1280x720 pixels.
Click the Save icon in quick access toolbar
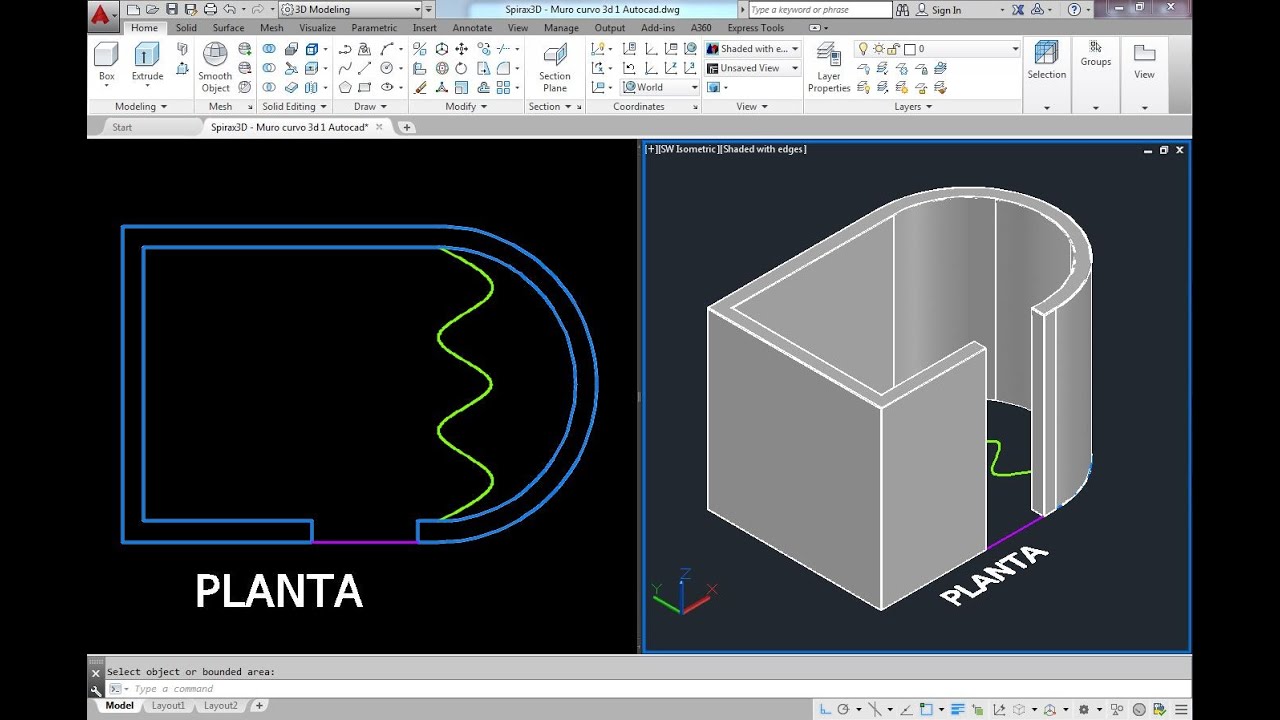click(172, 9)
